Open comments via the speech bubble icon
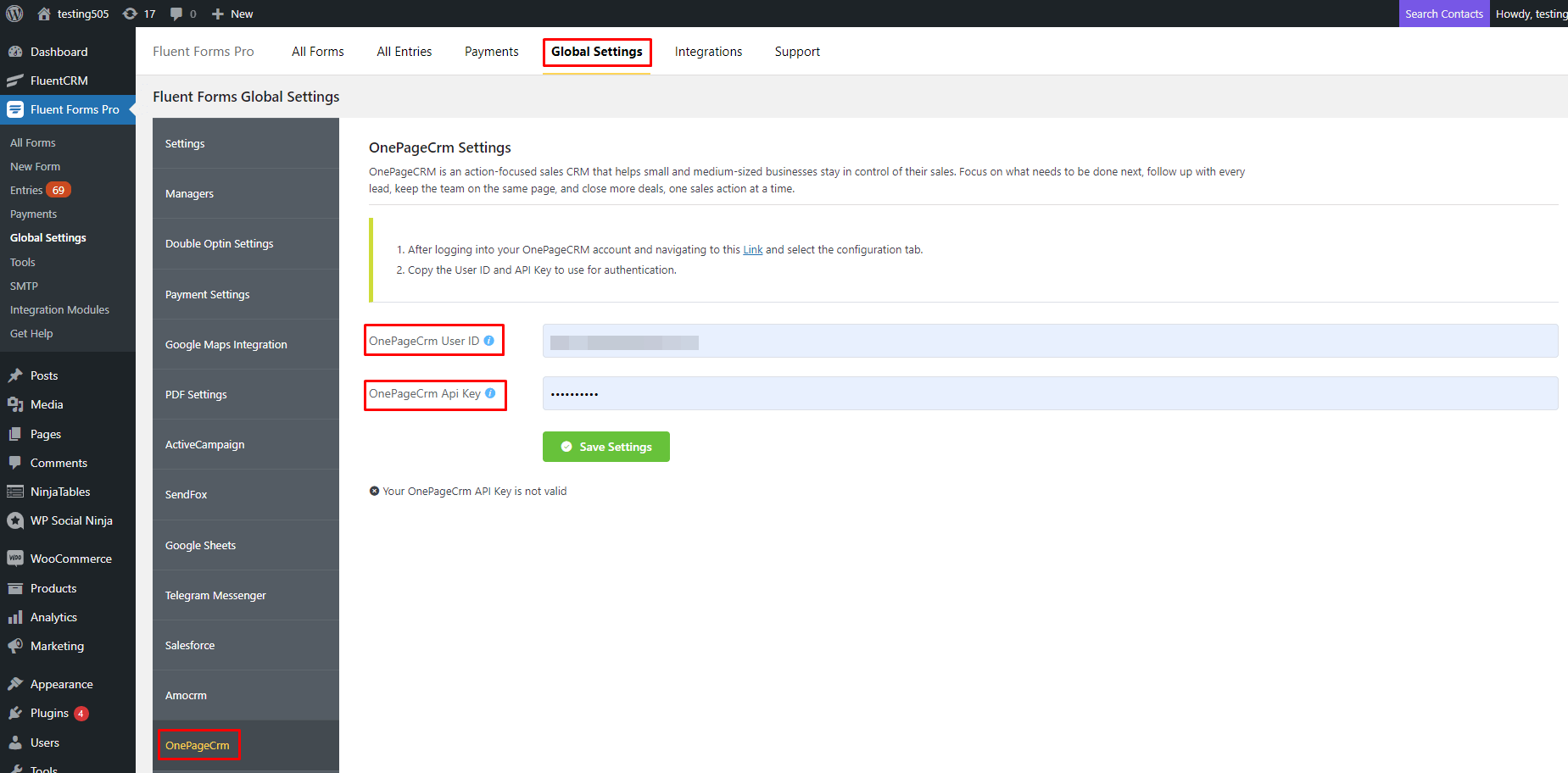Screen dimensions: 1568x773 [x=178, y=13]
